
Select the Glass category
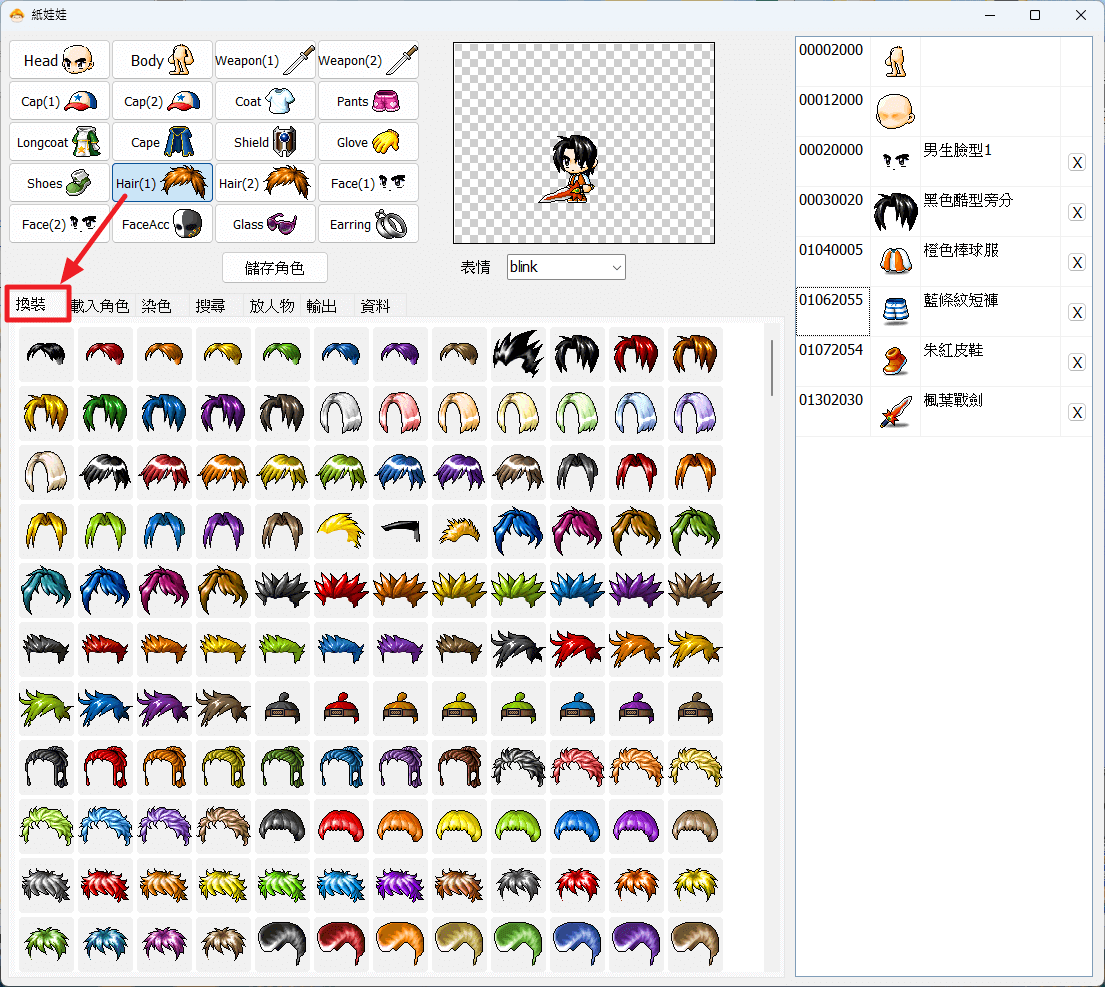pyautogui.click(x=265, y=223)
